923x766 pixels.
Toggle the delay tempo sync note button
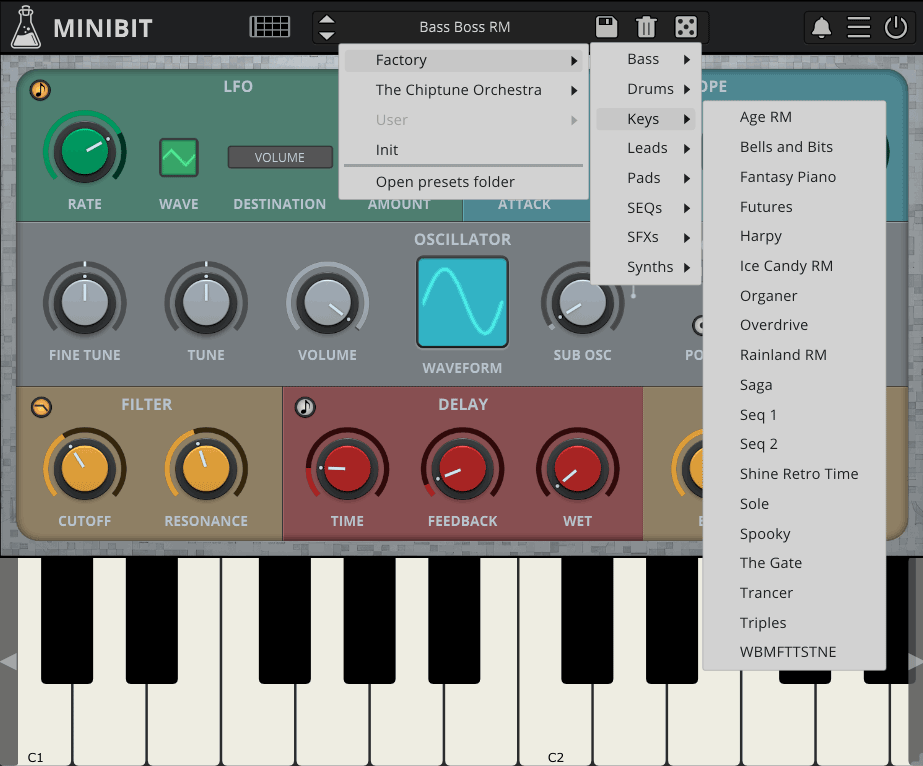click(306, 407)
